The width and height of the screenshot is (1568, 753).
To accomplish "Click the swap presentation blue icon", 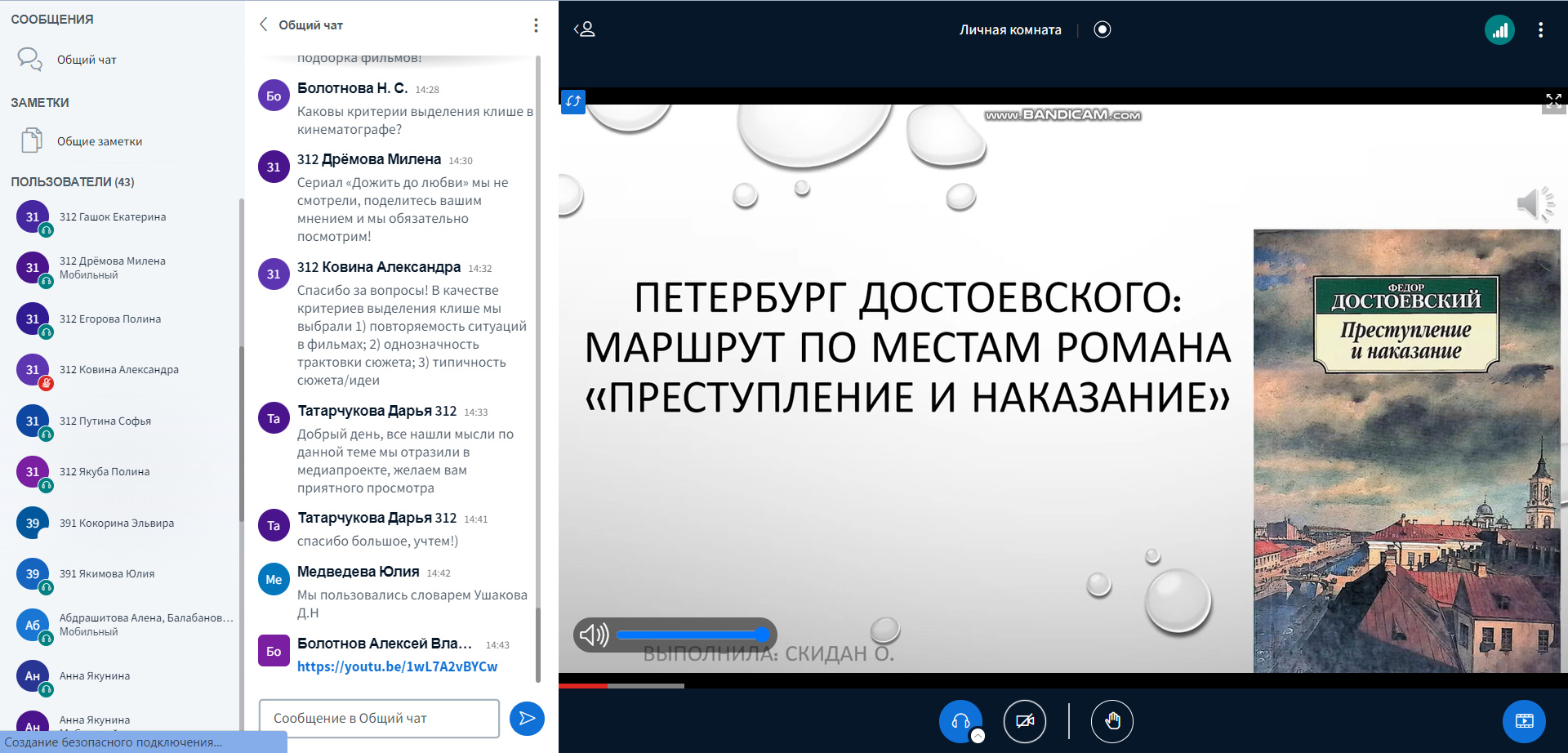I will 573,101.
